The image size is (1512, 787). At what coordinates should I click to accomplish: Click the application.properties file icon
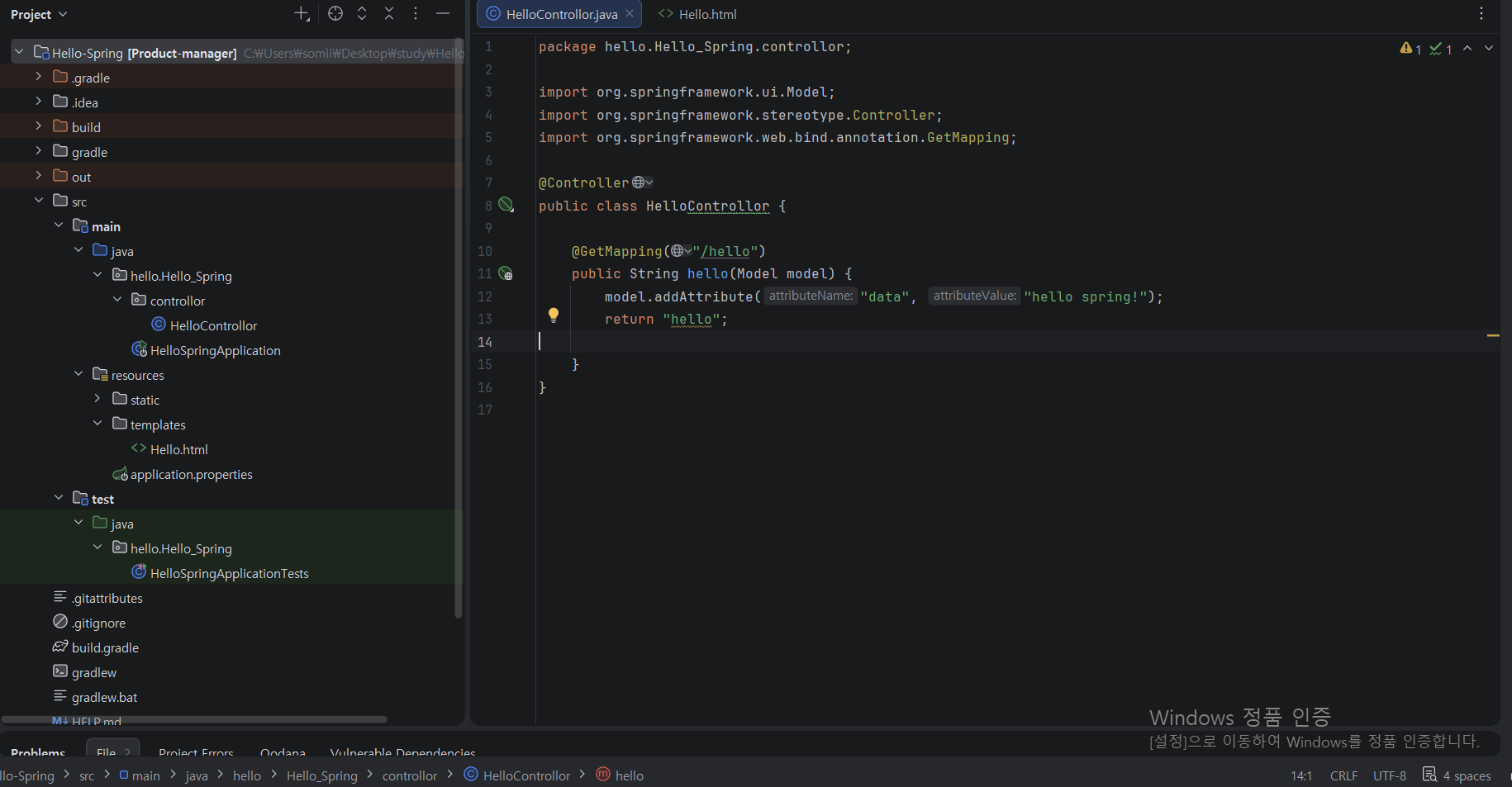pyautogui.click(x=120, y=474)
